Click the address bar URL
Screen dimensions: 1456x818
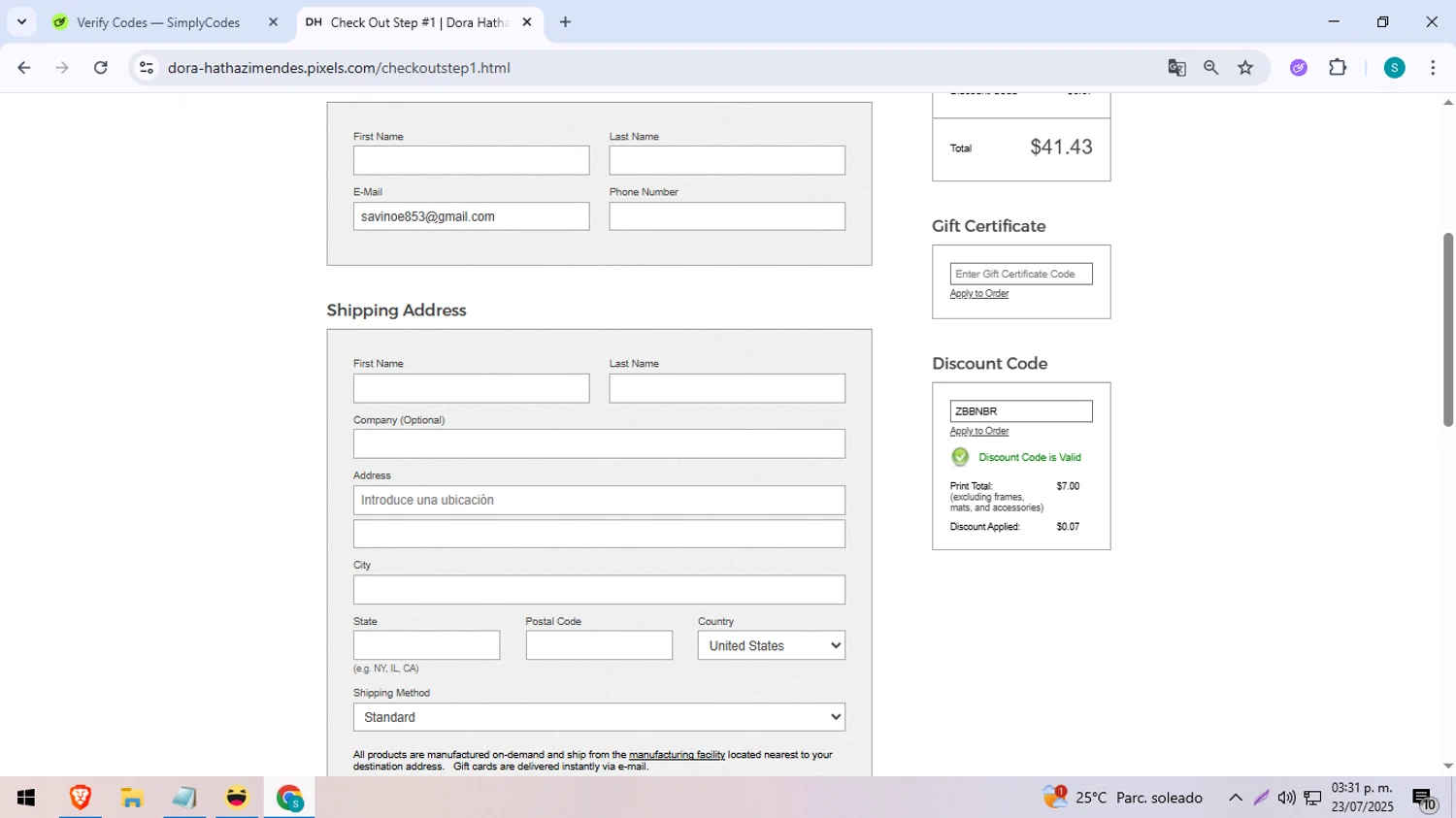(x=339, y=68)
